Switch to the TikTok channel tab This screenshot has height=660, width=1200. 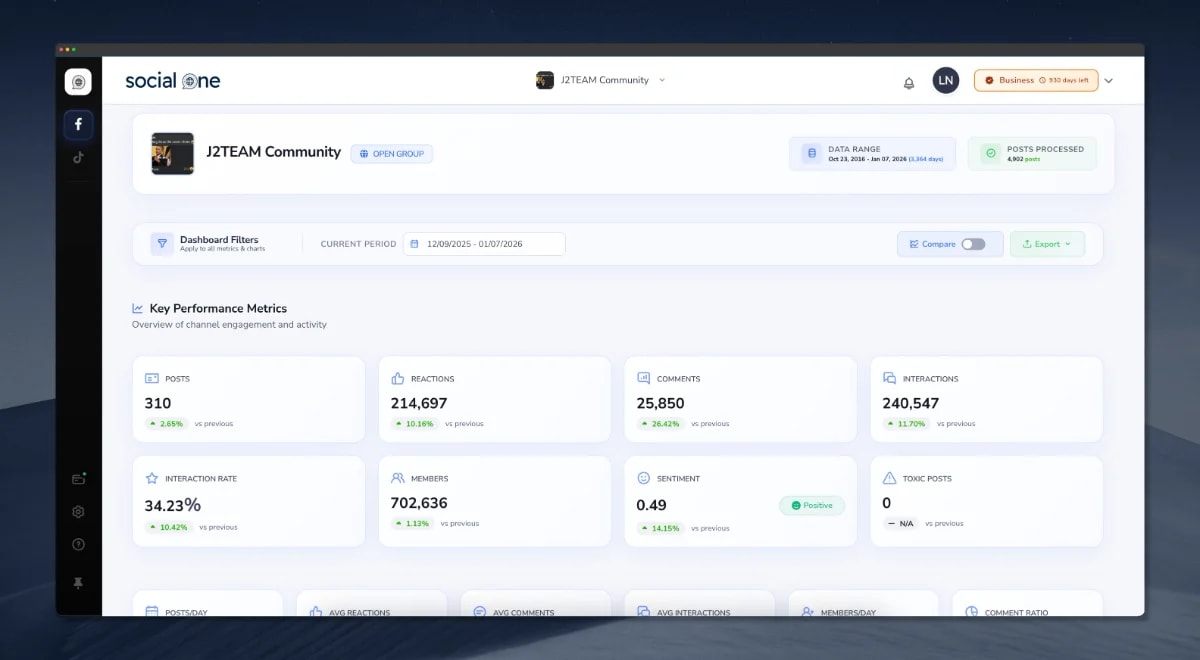click(x=78, y=157)
